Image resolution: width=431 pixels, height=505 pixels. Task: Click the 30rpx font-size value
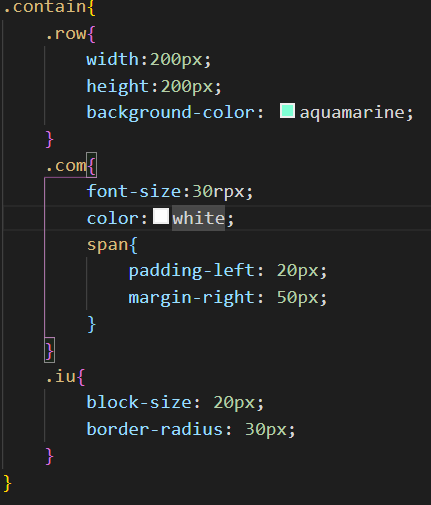pos(218,192)
